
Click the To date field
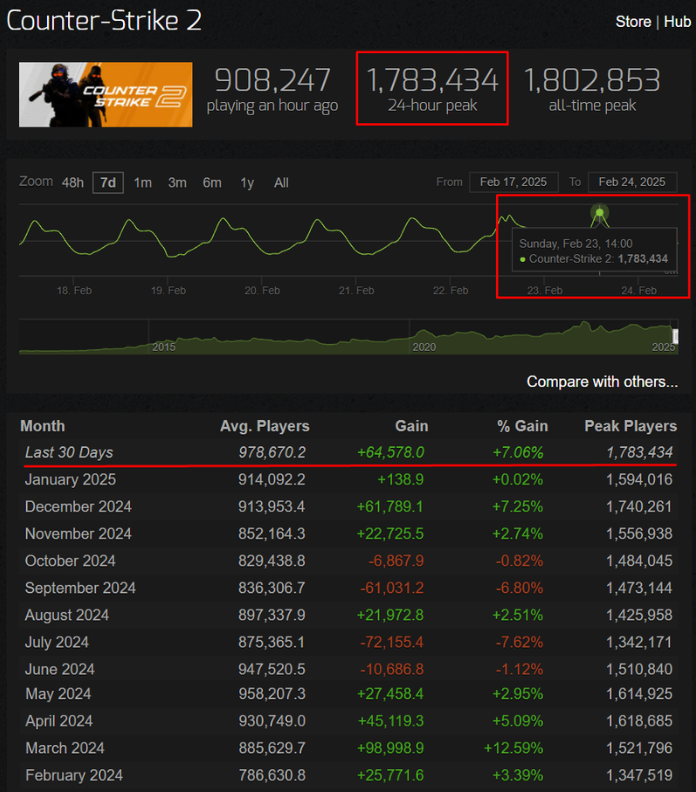[631, 182]
